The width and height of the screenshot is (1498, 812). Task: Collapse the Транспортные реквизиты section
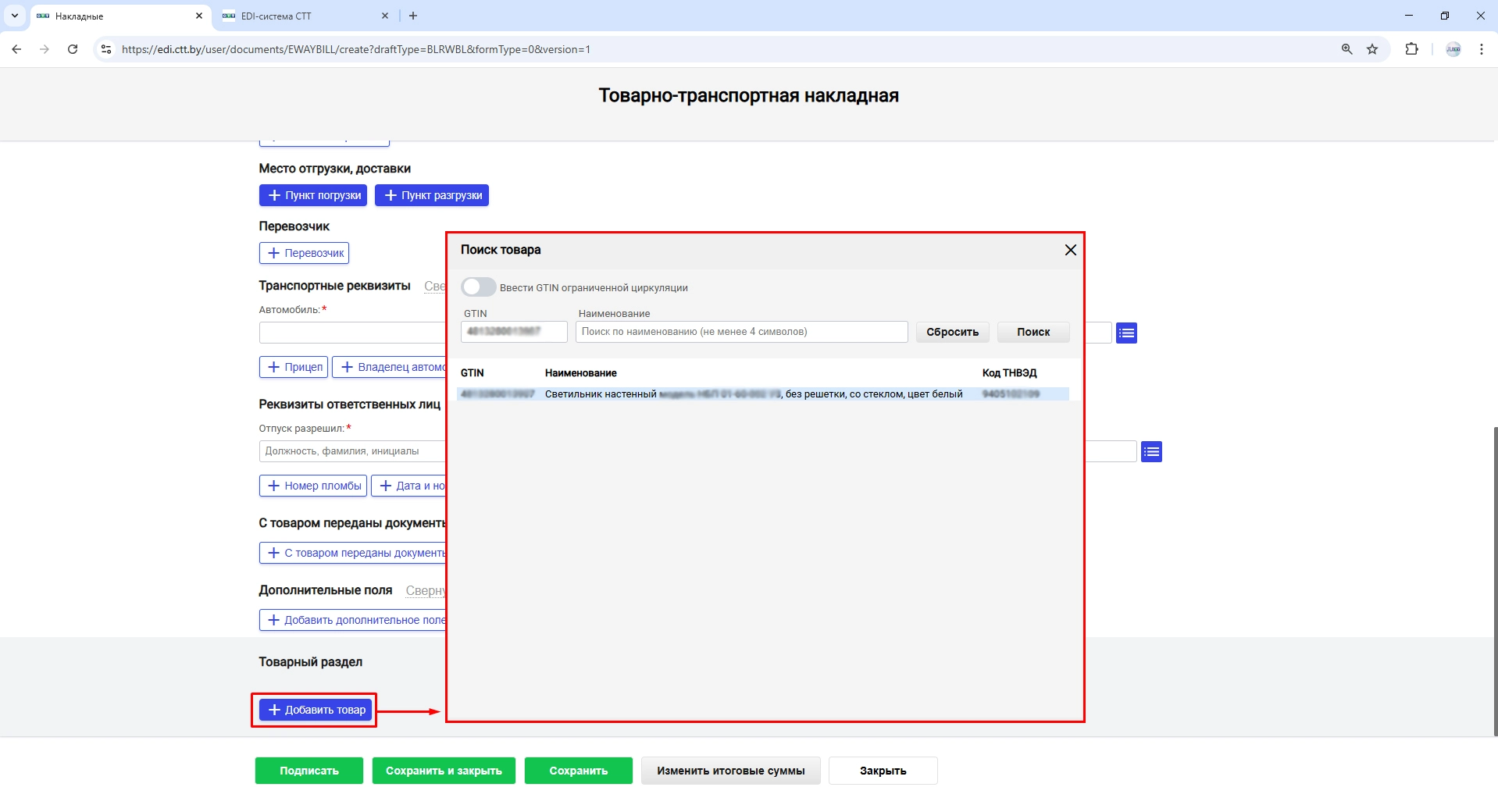pyautogui.click(x=435, y=287)
